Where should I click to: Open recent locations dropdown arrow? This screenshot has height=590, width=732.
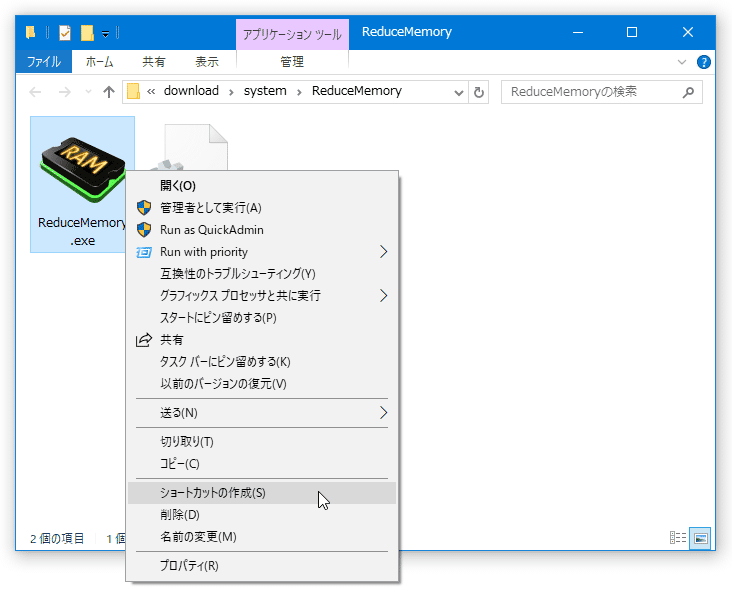[88, 91]
